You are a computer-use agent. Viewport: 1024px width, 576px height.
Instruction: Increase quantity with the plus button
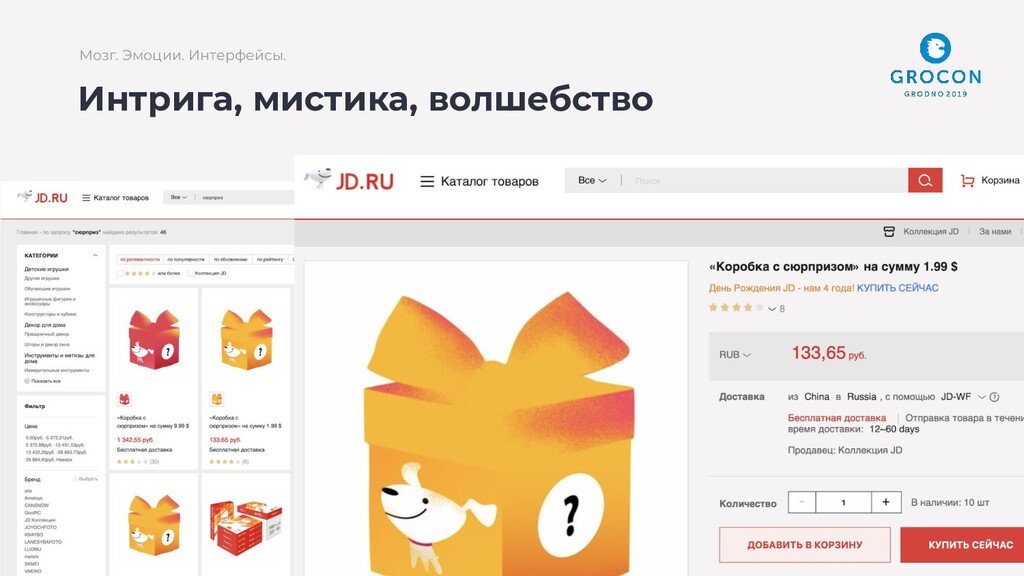(886, 502)
